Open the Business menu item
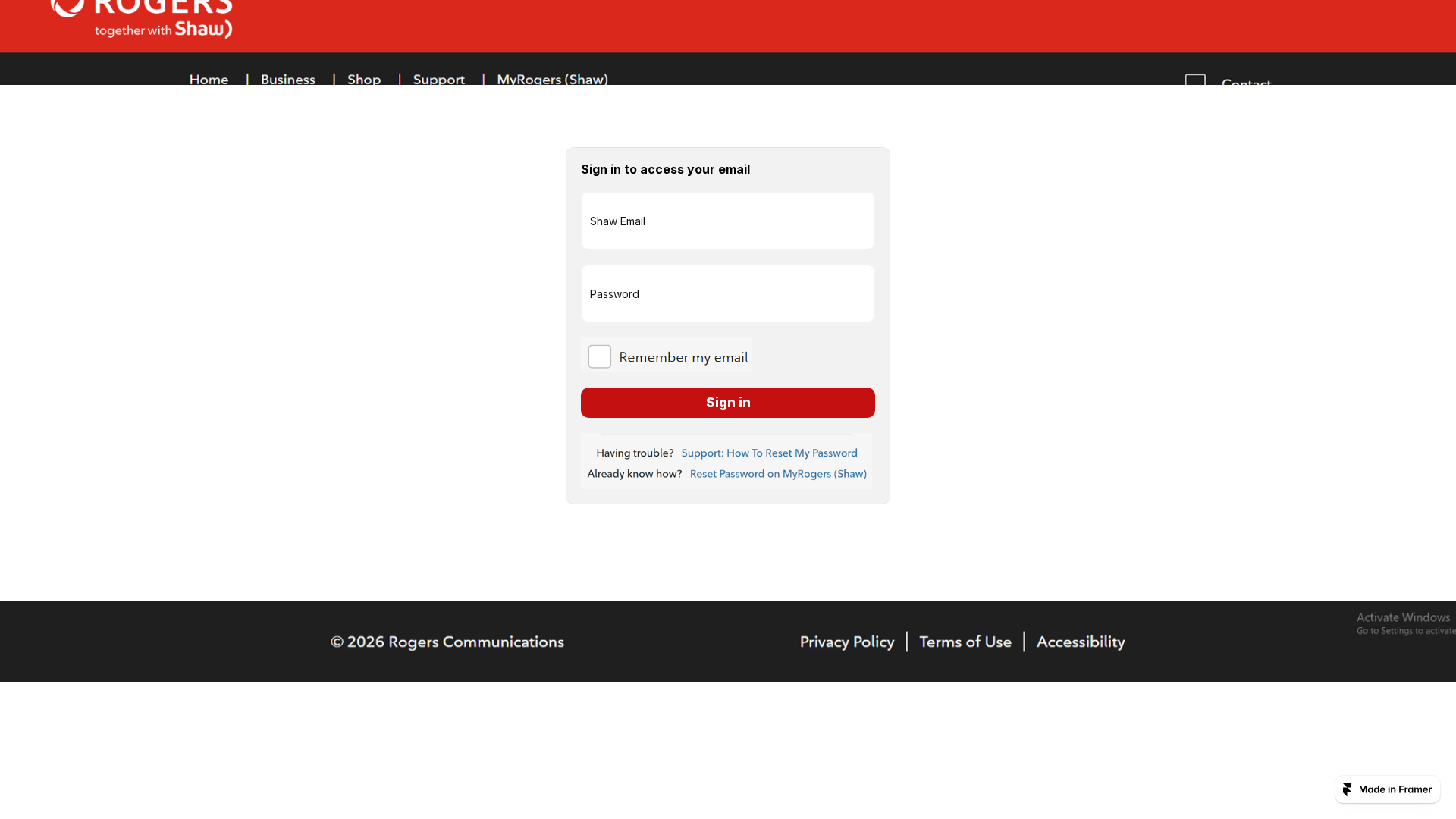 point(288,79)
